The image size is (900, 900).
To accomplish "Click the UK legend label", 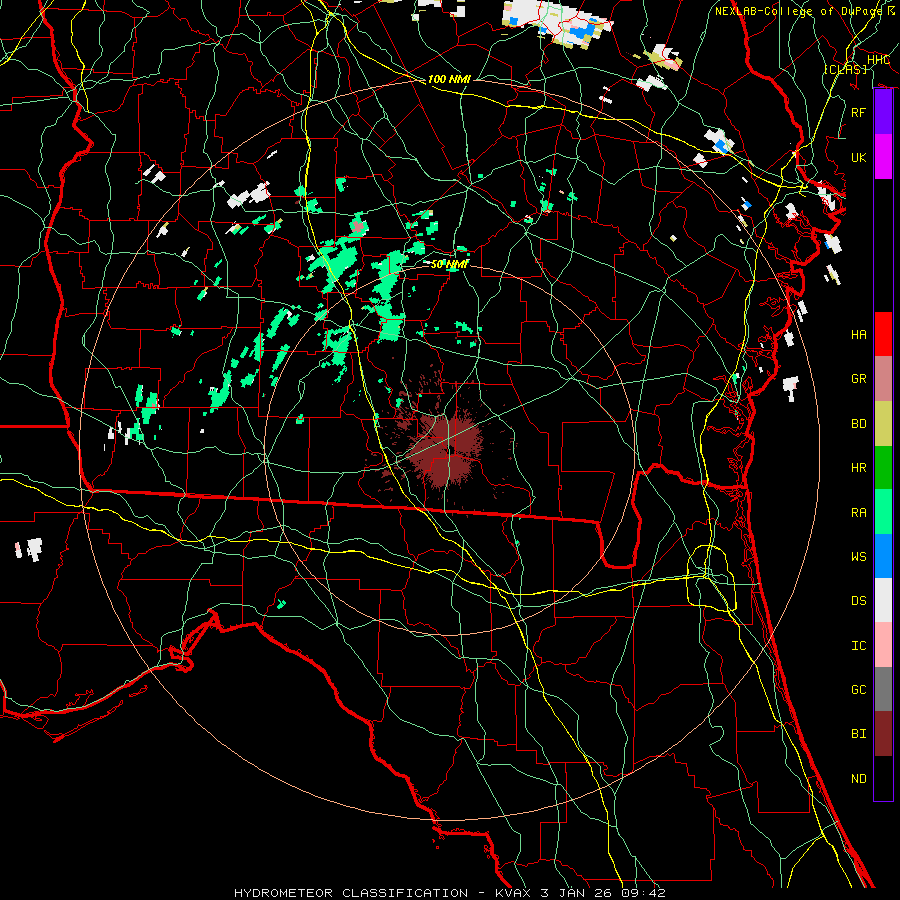I will (x=858, y=157).
